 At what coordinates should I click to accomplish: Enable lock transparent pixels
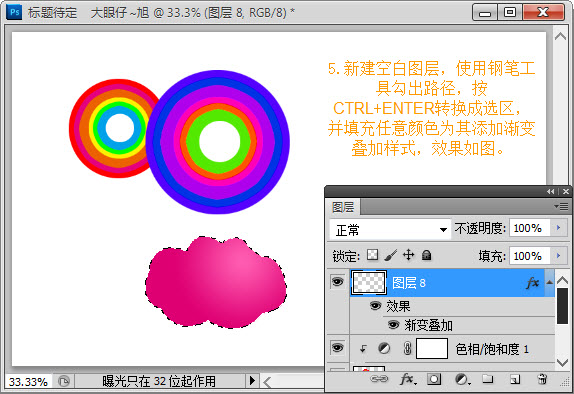pos(372,254)
